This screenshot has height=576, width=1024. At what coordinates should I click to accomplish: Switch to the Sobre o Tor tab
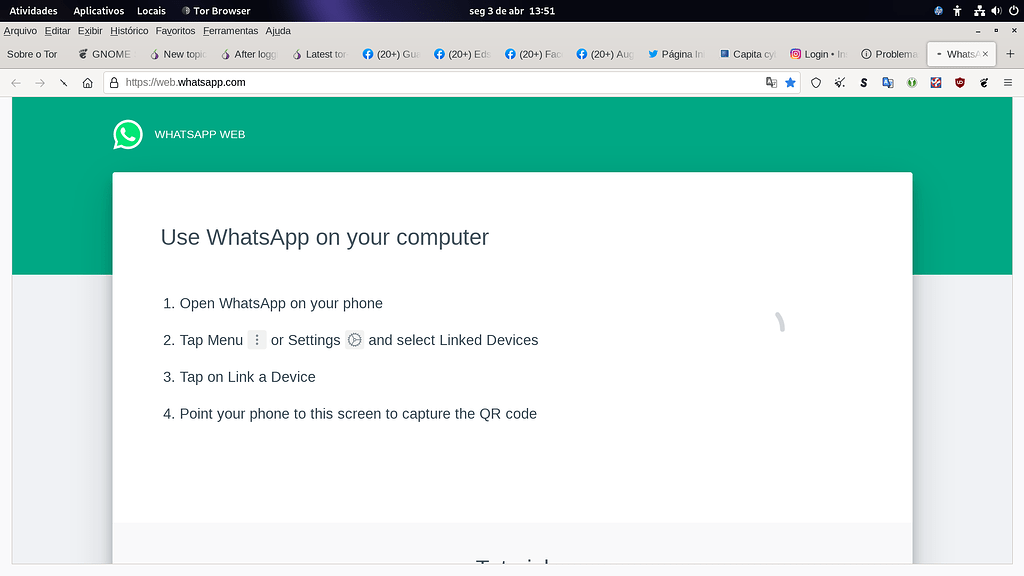(35, 54)
